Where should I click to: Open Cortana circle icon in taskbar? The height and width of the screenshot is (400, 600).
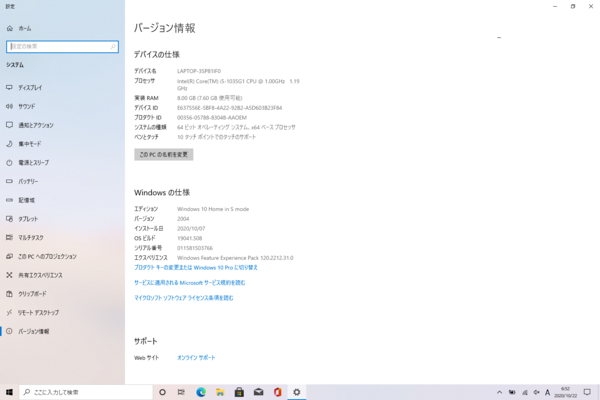[162, 392]
